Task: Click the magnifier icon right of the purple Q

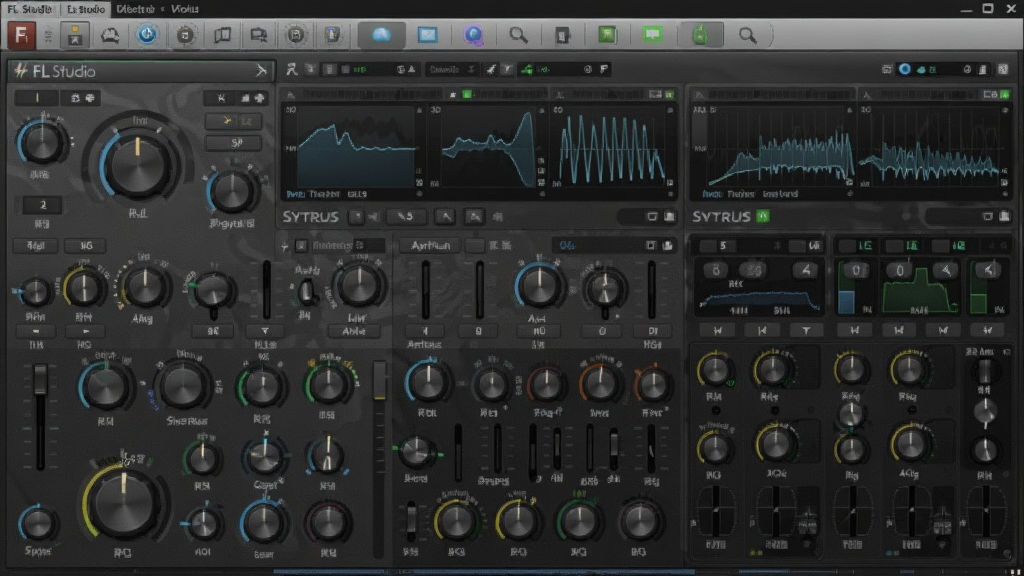Action: coord(519,35)
